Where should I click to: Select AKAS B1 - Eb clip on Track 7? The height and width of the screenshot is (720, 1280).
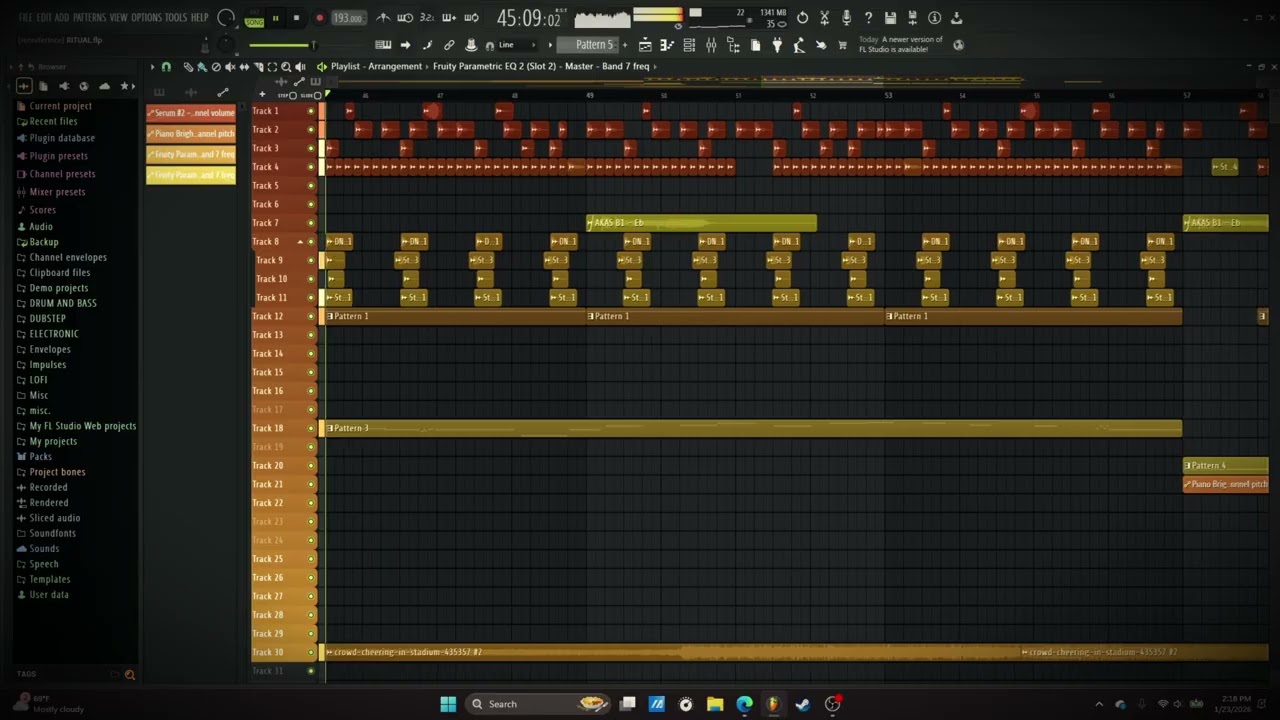tap(701, 223)
